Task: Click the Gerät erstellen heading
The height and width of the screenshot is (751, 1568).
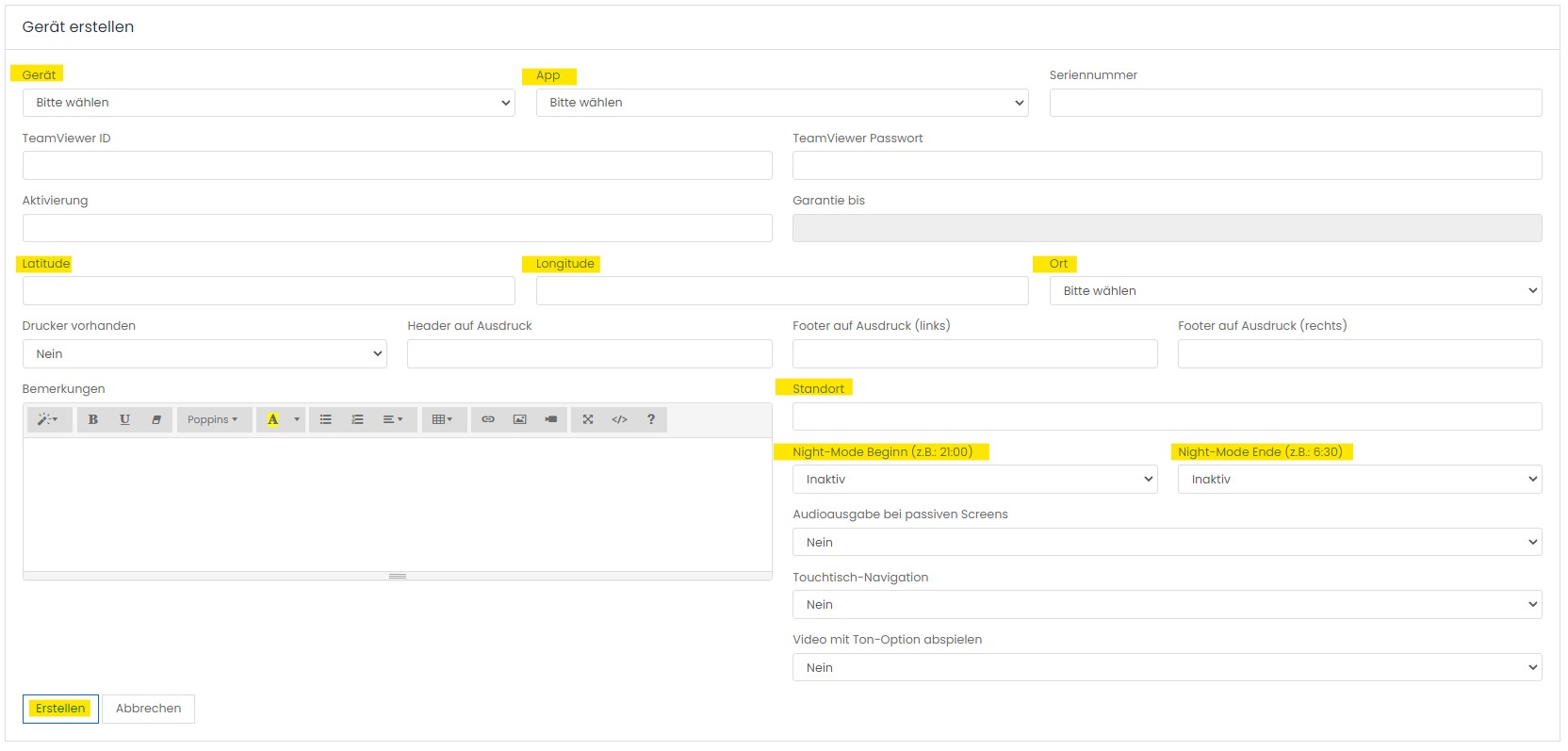Action: point(78,27)
